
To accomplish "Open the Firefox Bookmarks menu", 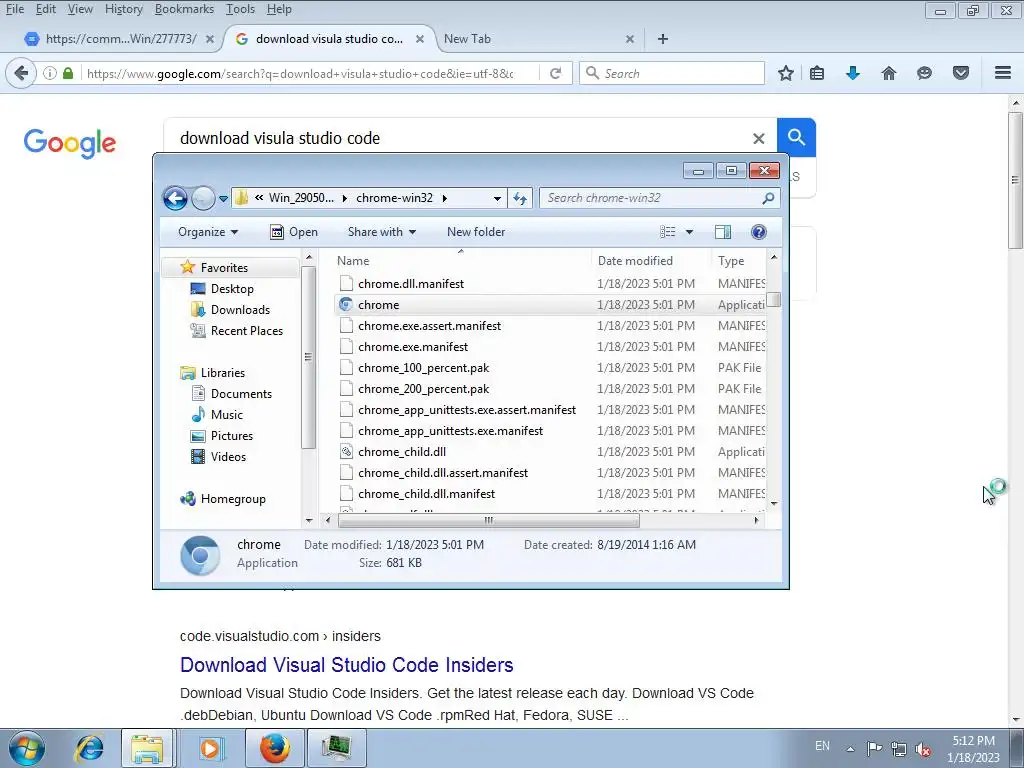I will pyautogui.click(x=184, y=9).
